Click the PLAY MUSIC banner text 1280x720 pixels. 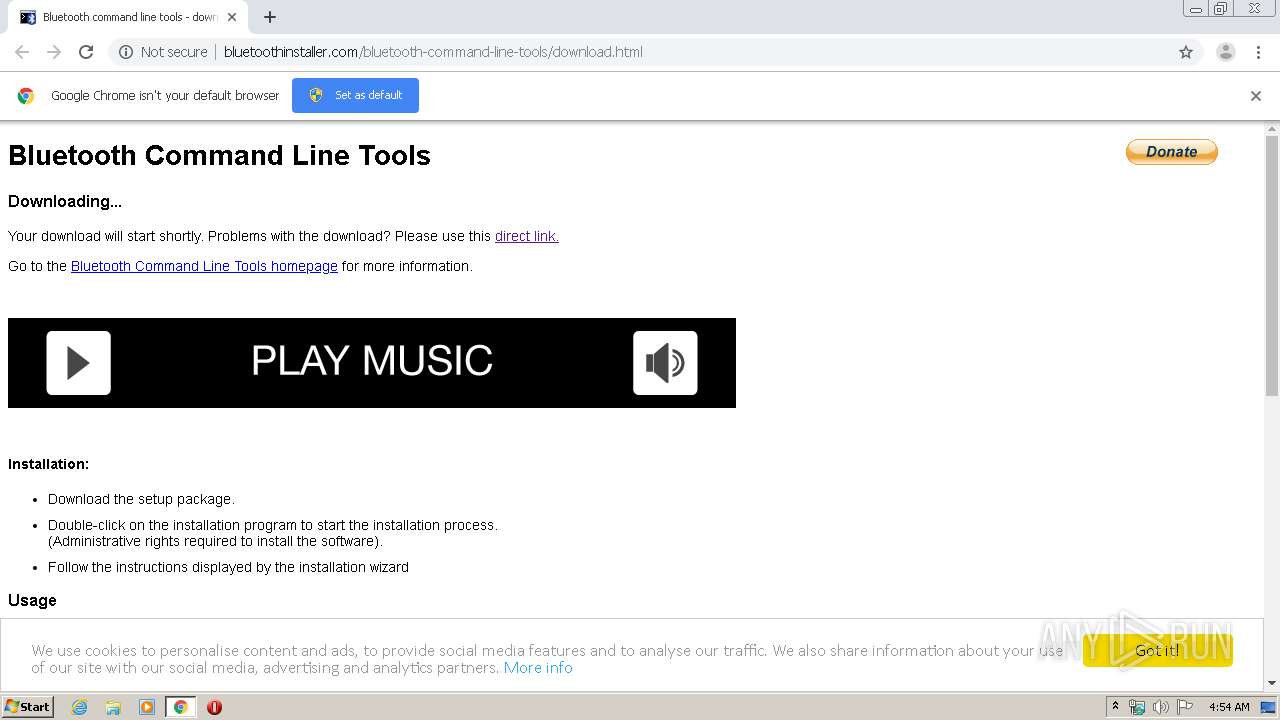click(372, 361)
